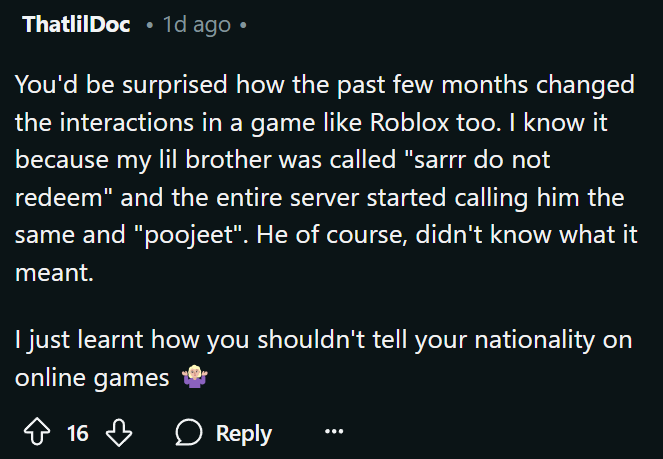Viewport: 663px width, 459px height.
Task: Click the word redeem in the comment
Action: coord(59,197)
